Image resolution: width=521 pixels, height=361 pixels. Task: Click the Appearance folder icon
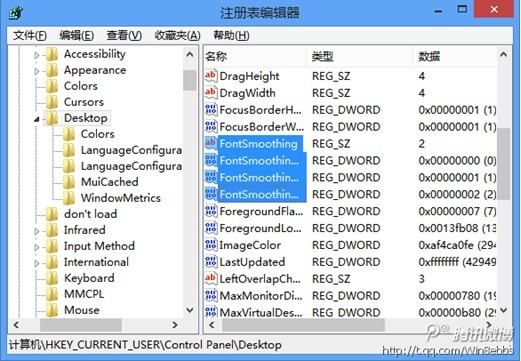click(x=52, y=70)
